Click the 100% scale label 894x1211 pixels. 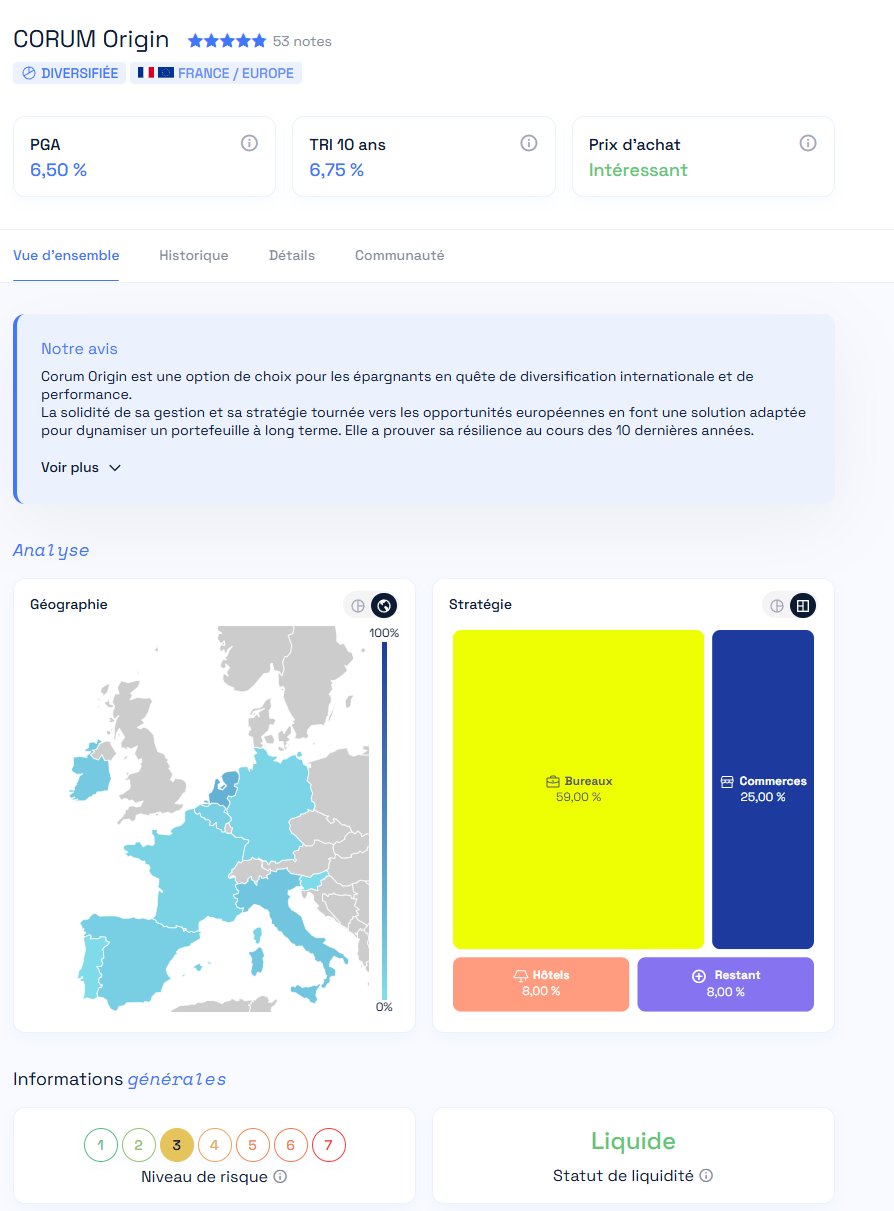pyautogui.click(x=384, y=633)
